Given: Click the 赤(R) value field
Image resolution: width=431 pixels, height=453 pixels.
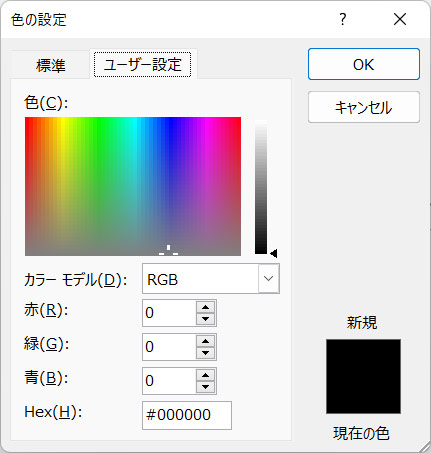Looking at the screenshot, I should click(x=169, y=313).
